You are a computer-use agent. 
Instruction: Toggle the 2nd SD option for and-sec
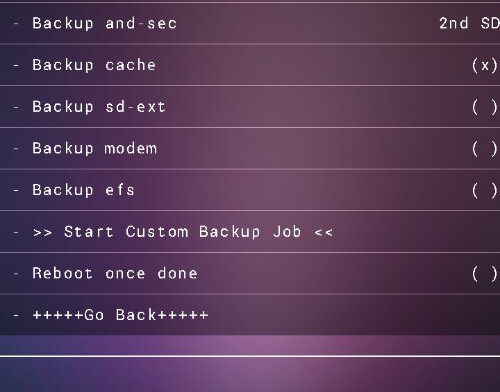point(469,24)
